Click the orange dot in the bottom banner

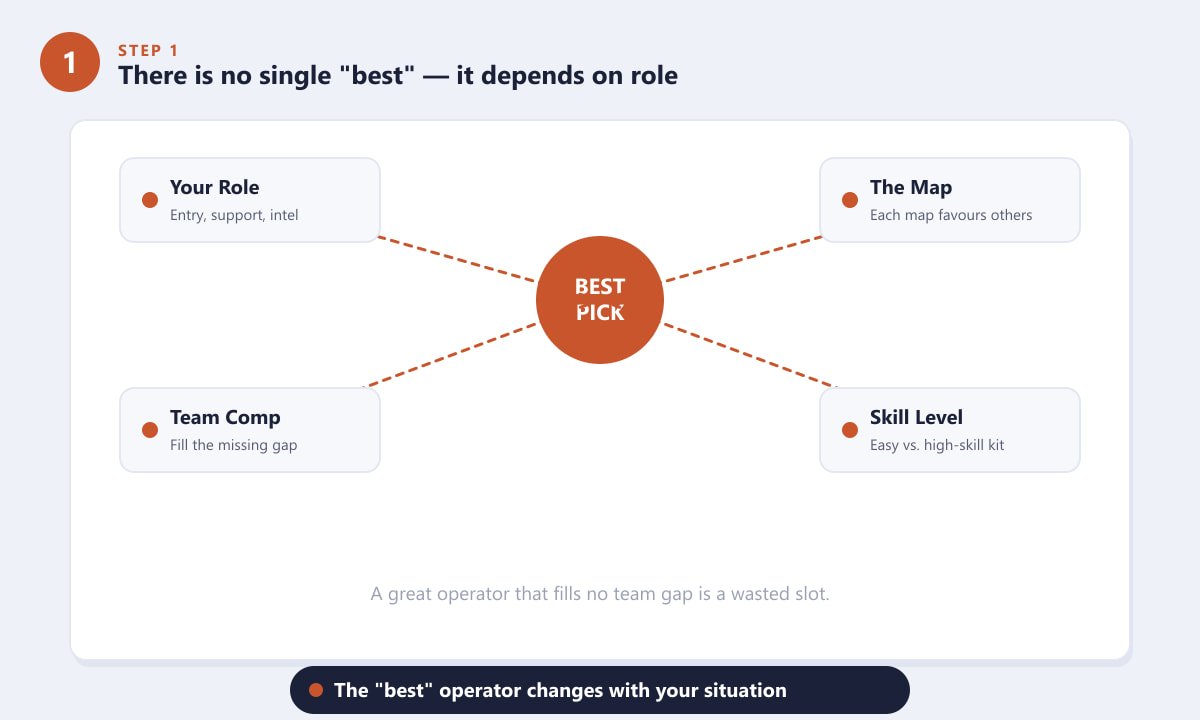(x=316, y=690)
